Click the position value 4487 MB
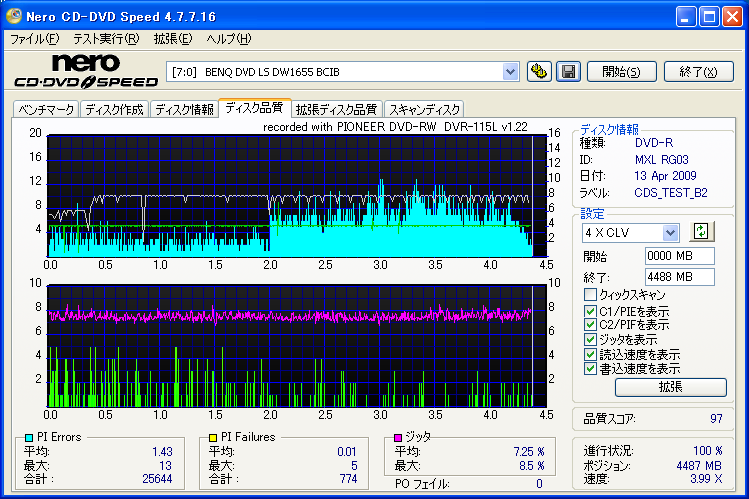The height and width of the screenshot is (499, 749). tap(699, 466)
